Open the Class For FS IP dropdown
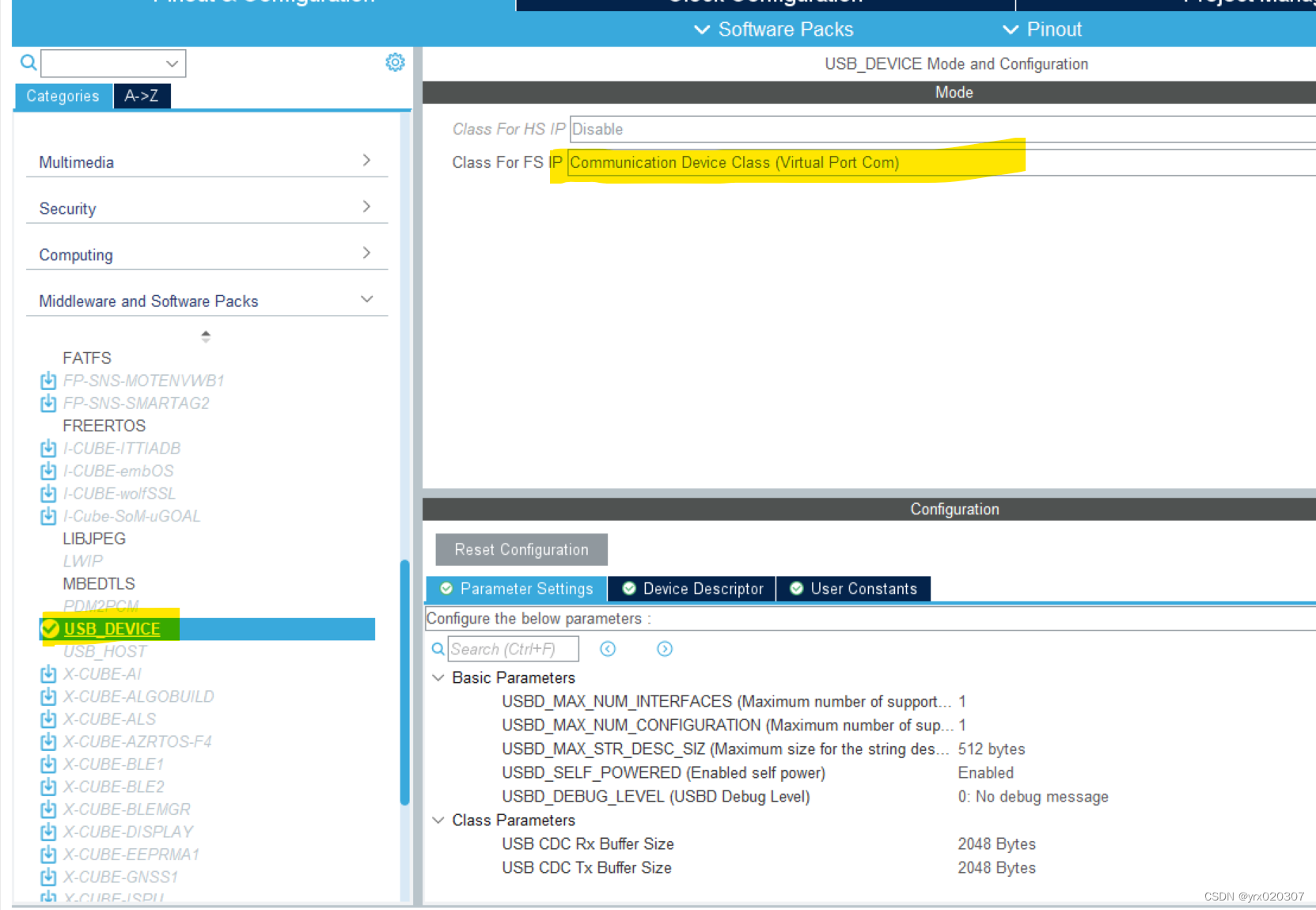The image size is (1316, 910). point(942,162)
